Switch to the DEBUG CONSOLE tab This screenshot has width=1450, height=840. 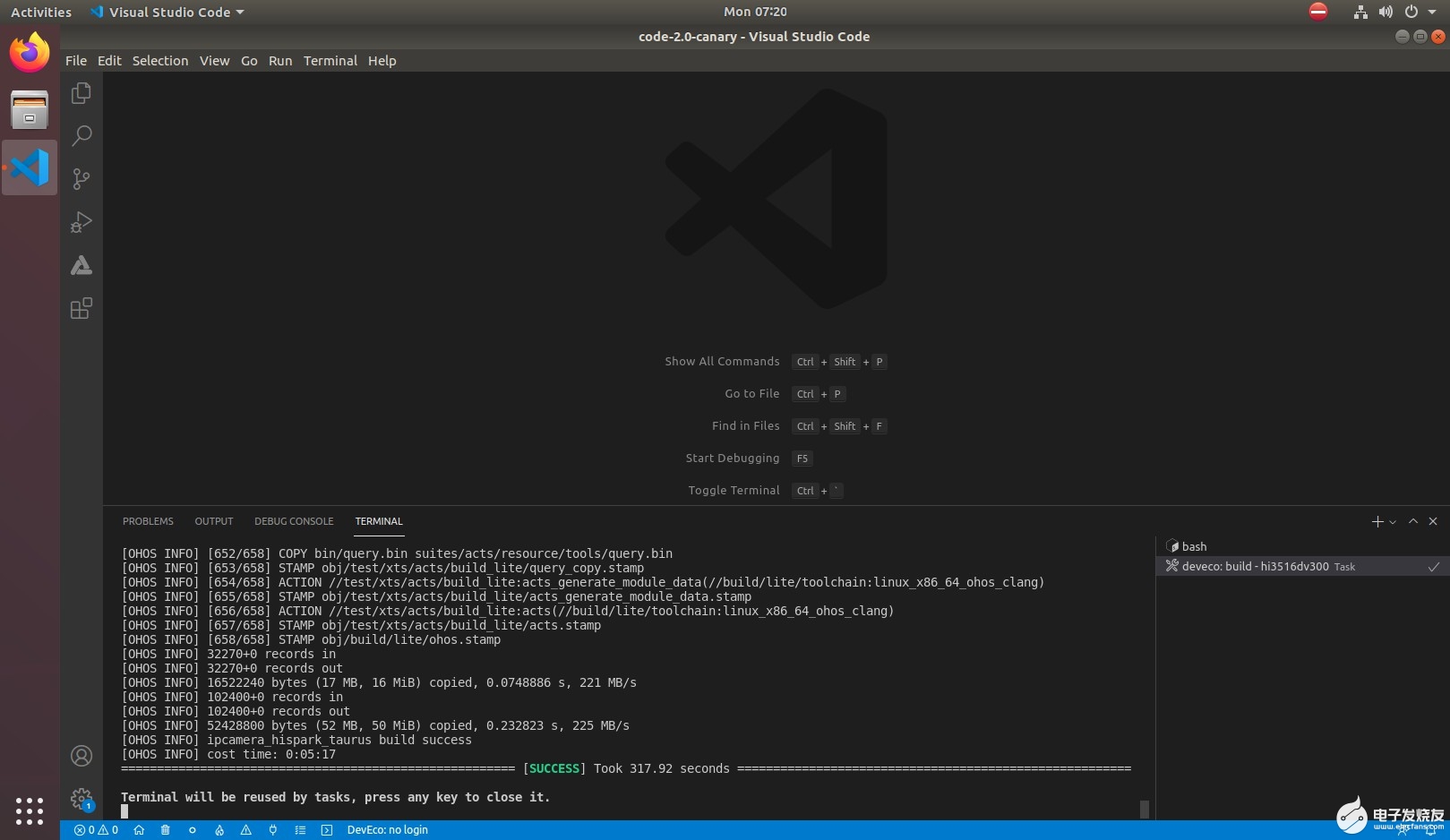point(294,521)
